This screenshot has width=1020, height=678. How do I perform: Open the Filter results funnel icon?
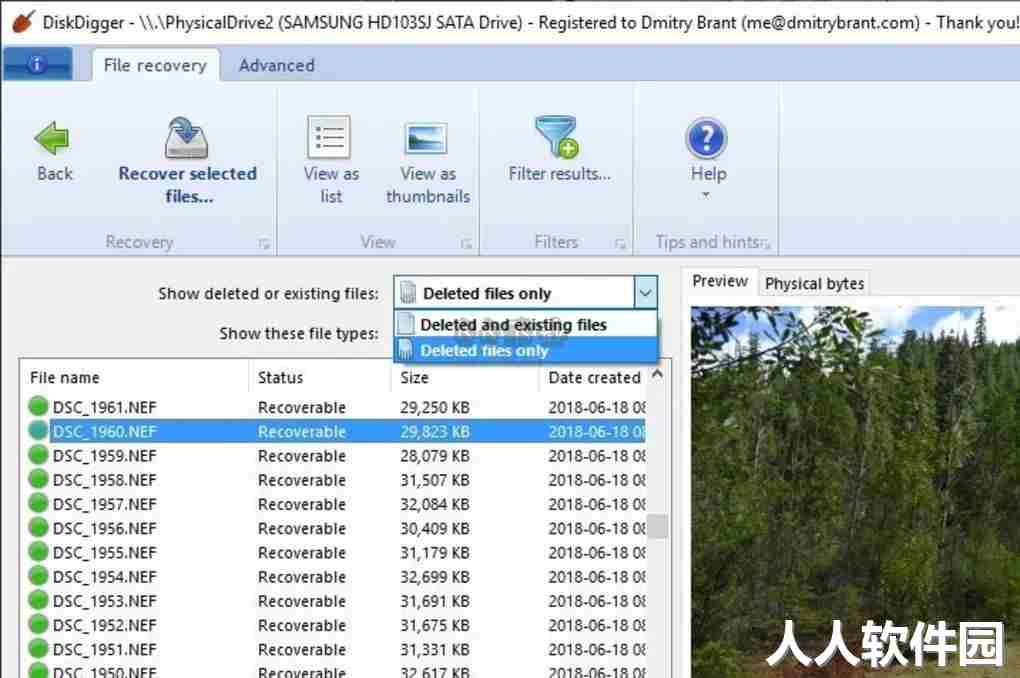pos(557,137)
